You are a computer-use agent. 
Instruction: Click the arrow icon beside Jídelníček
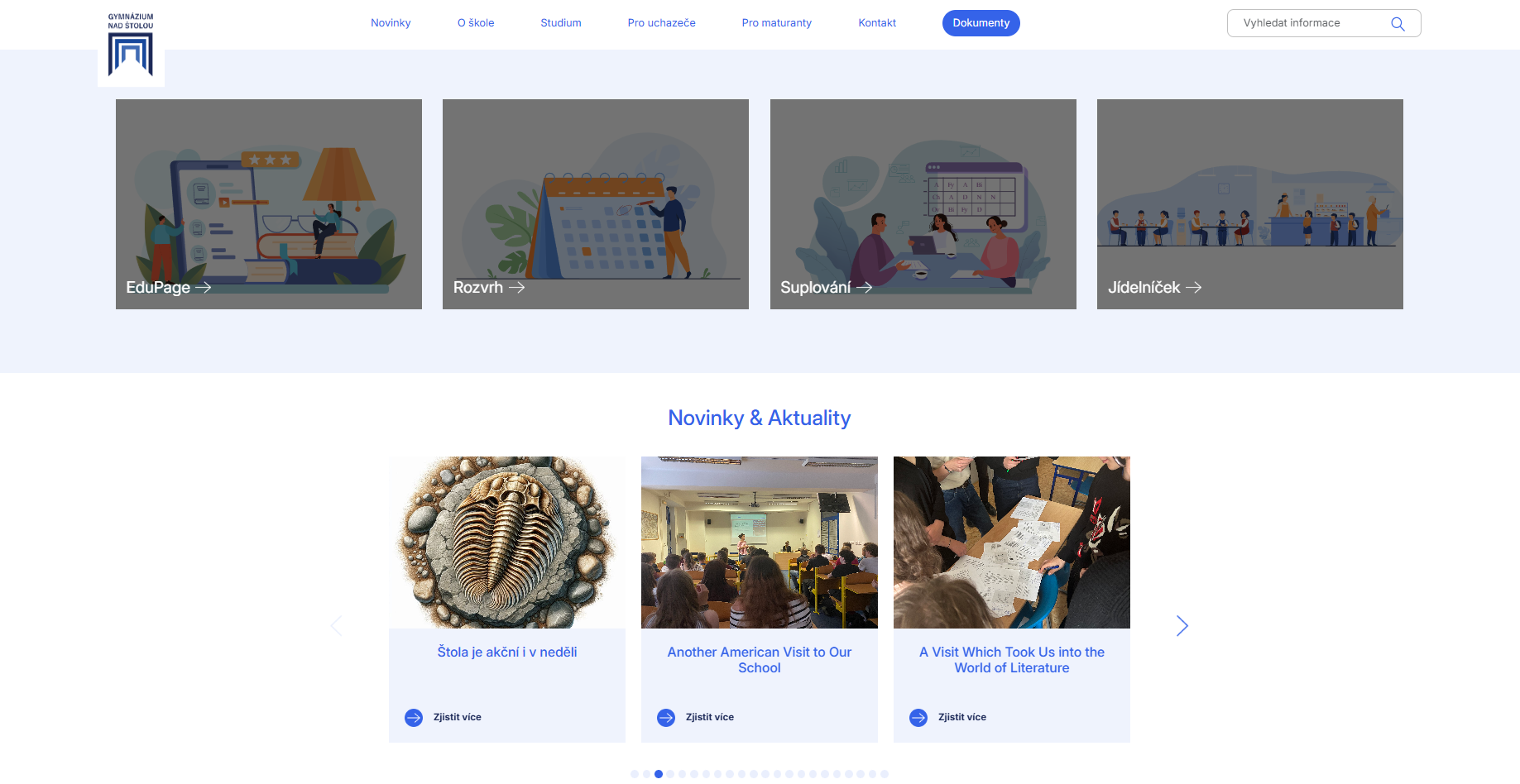(1193, 287)
